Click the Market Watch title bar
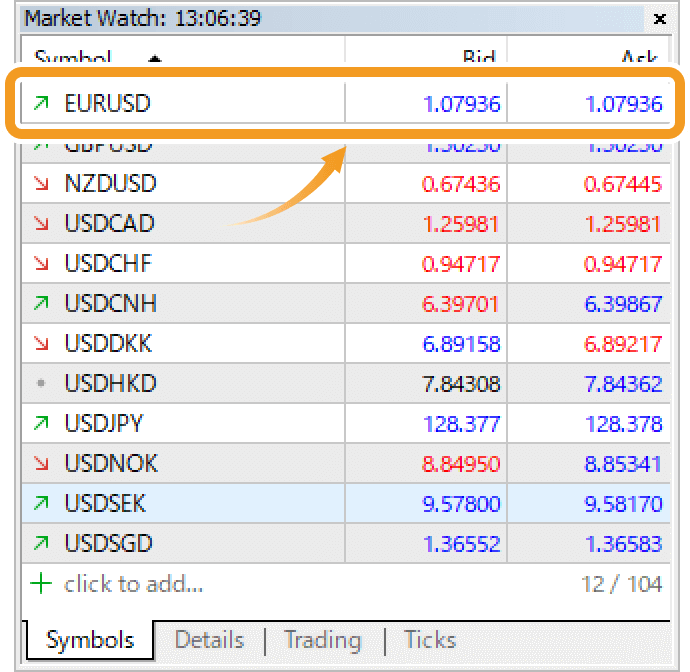 click(x=332, y=19)
